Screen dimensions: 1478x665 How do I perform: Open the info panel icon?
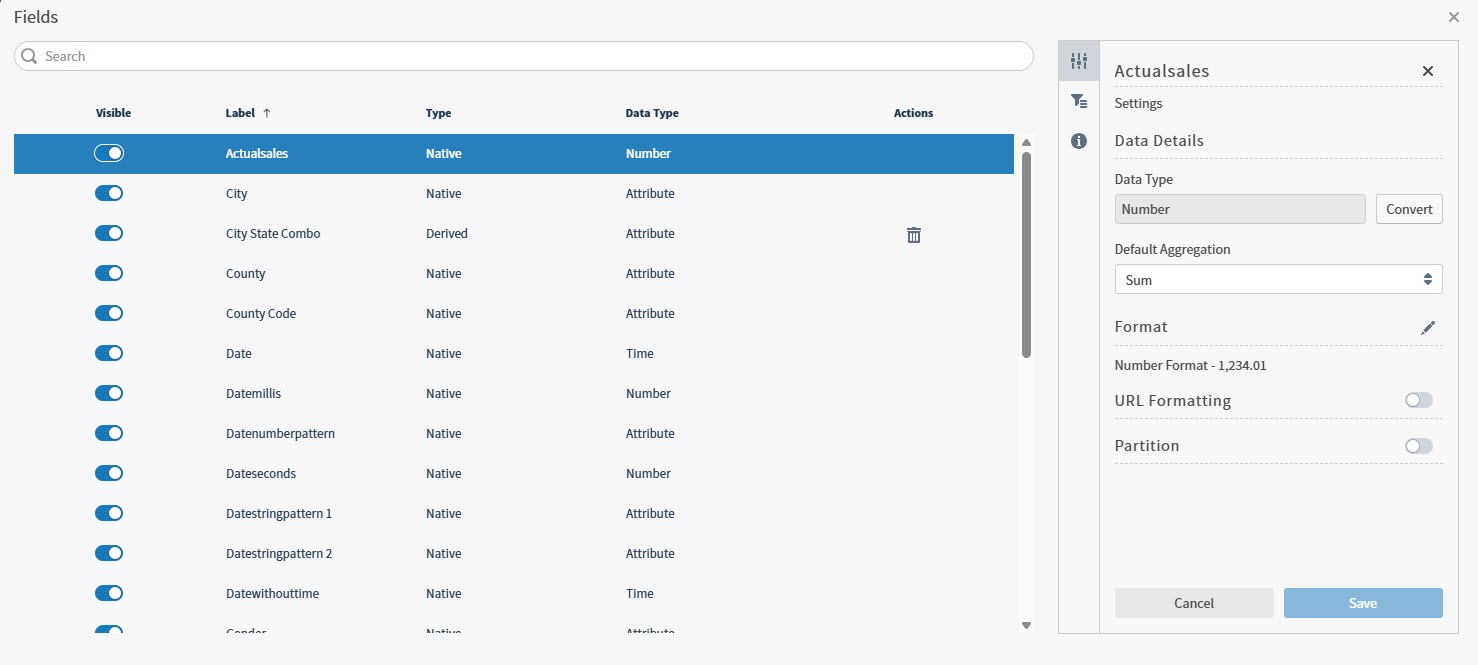click(x=1078, y=141)
